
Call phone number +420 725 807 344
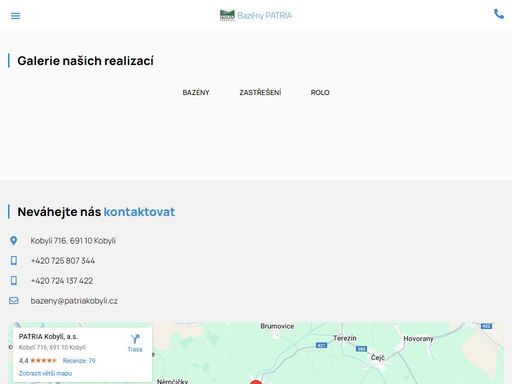pos(63,261)
